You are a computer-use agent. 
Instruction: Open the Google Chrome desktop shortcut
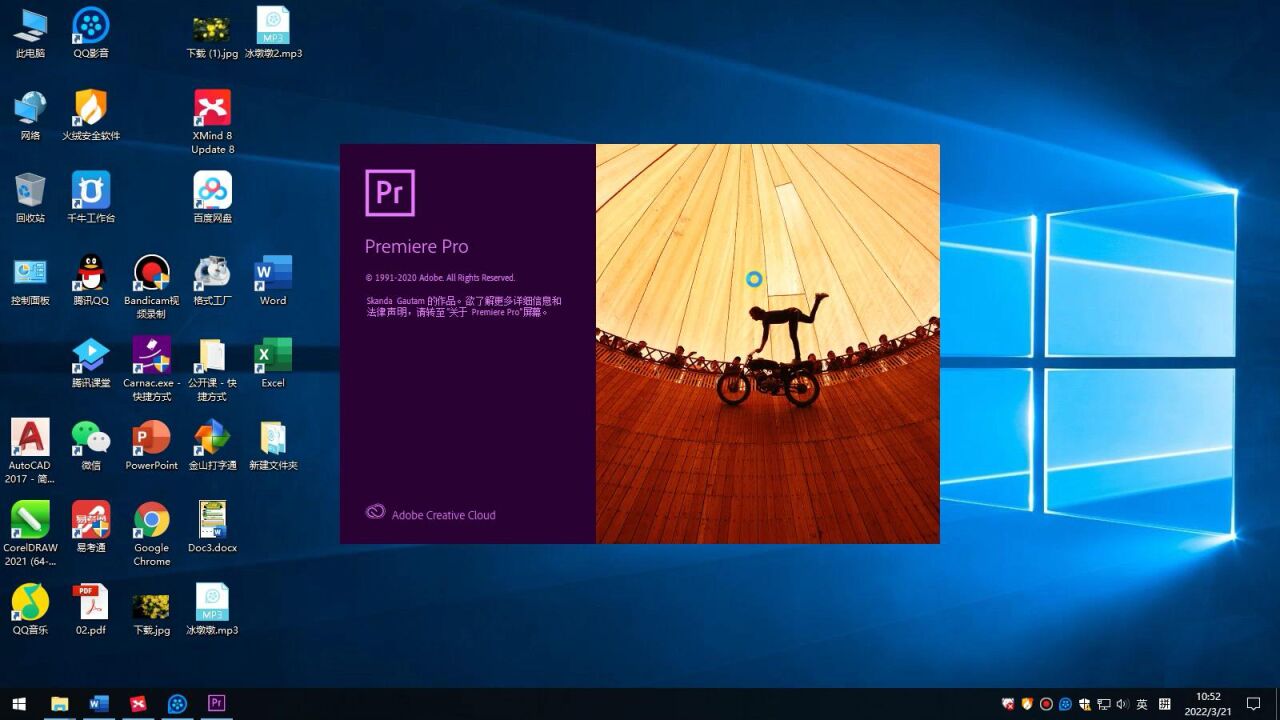(x=152, y=534)
